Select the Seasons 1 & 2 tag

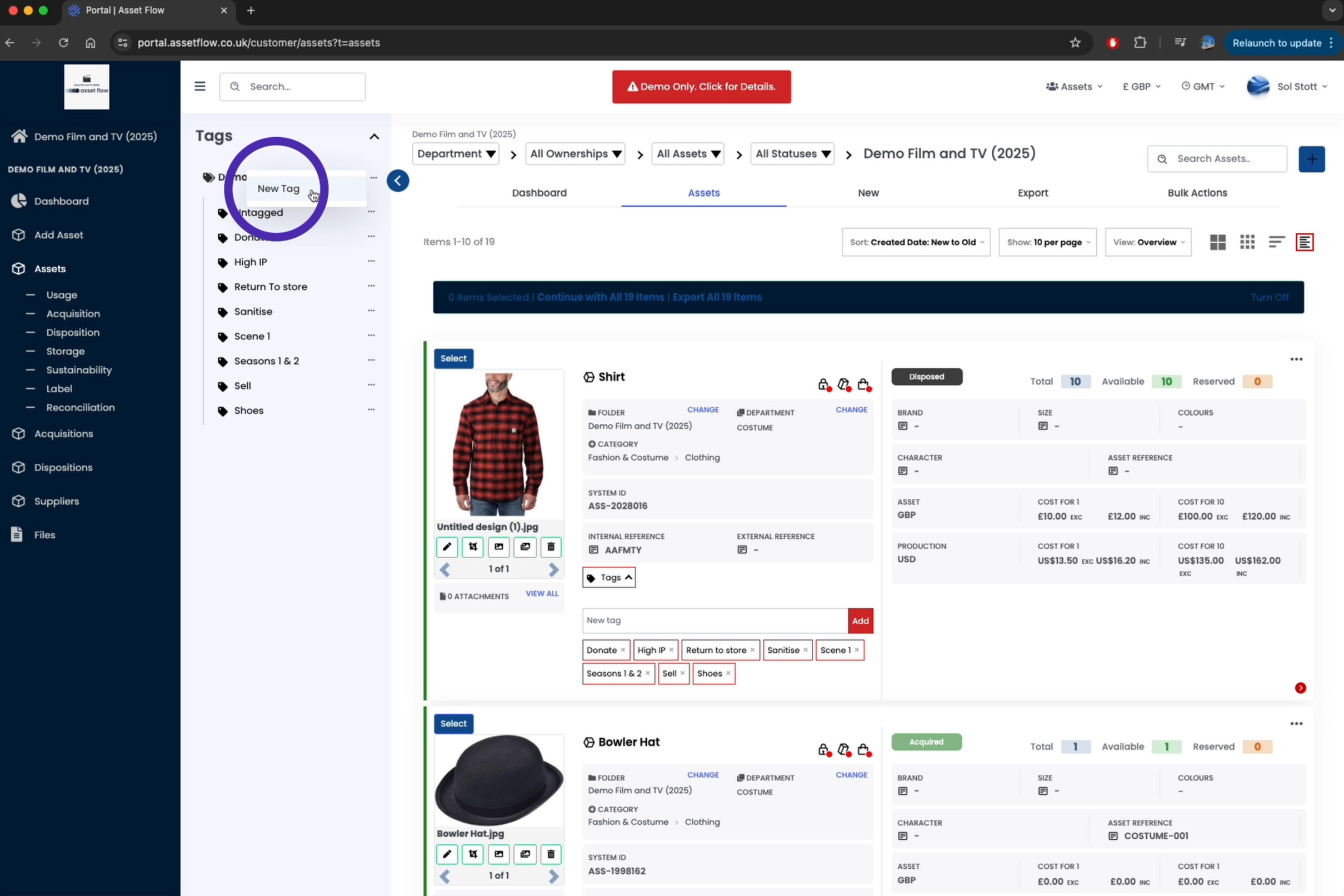(266, 361)
